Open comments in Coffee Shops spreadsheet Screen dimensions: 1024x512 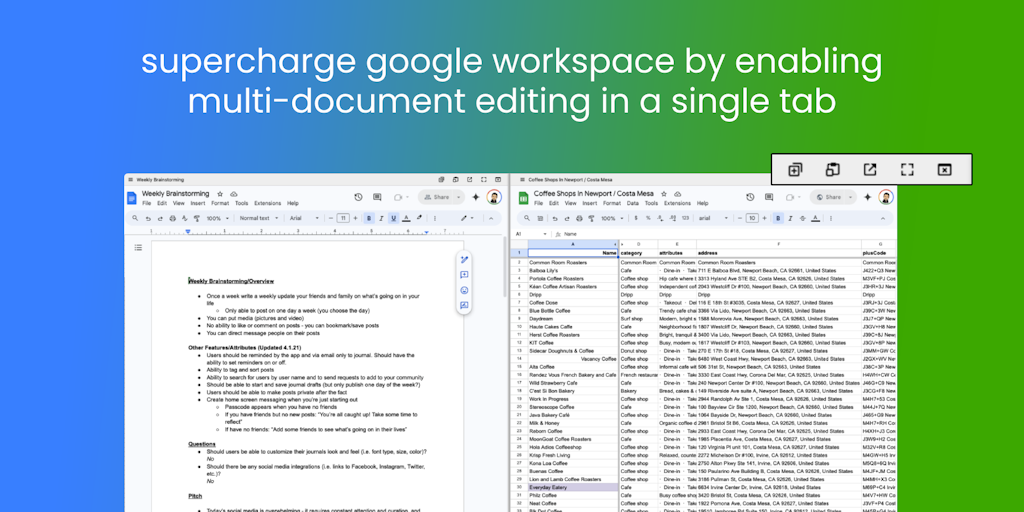coord(768,197)
